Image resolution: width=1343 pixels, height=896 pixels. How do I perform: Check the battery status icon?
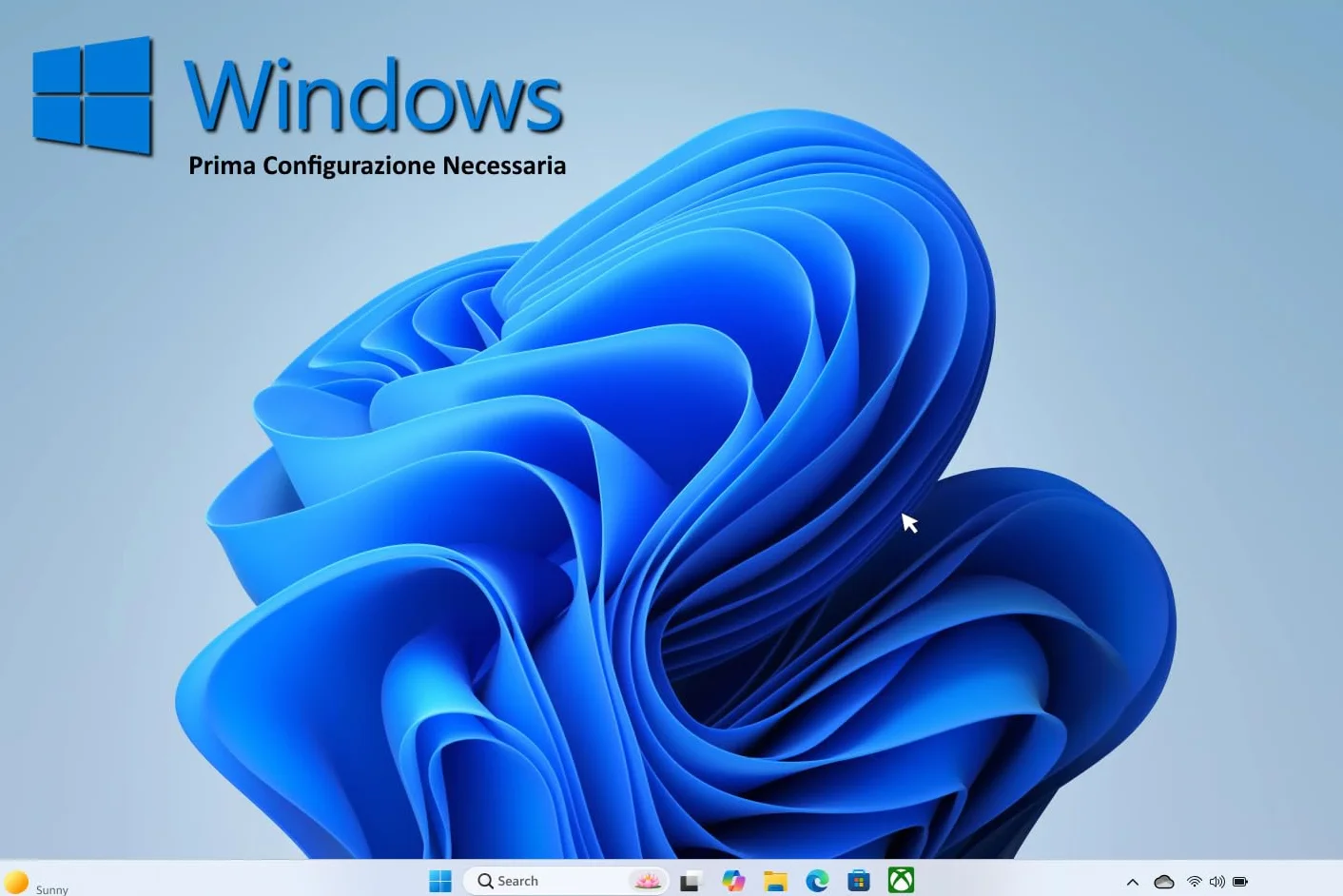coord(1240,882)
